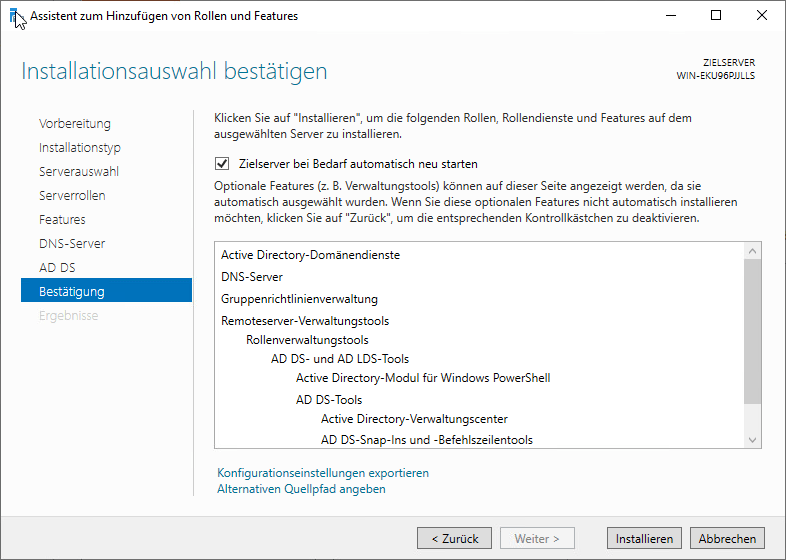Go back with the Zurück button
The image size is (786, 560).
click(455, 538)
